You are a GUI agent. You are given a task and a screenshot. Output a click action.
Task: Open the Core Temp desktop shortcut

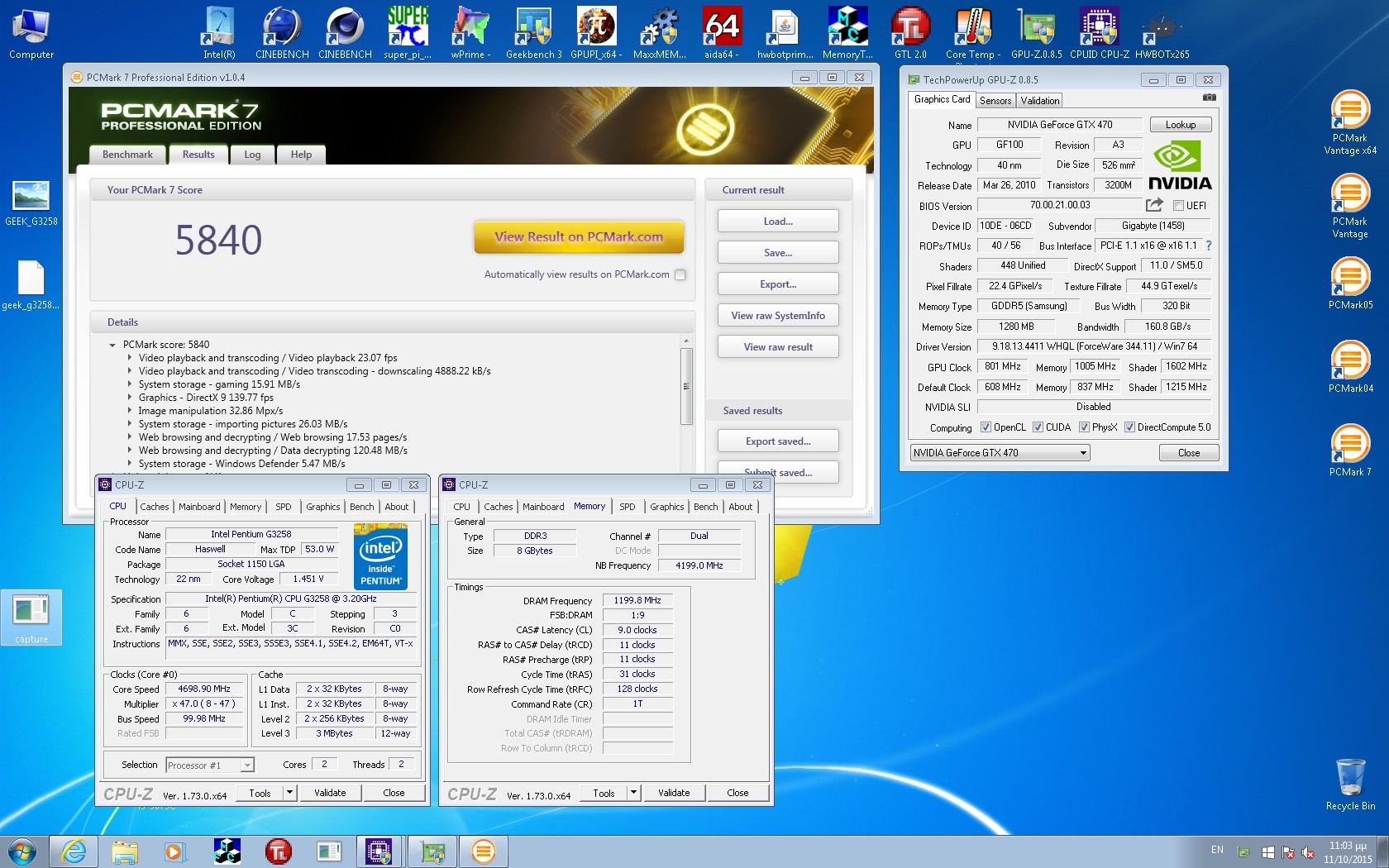[973, 33]
